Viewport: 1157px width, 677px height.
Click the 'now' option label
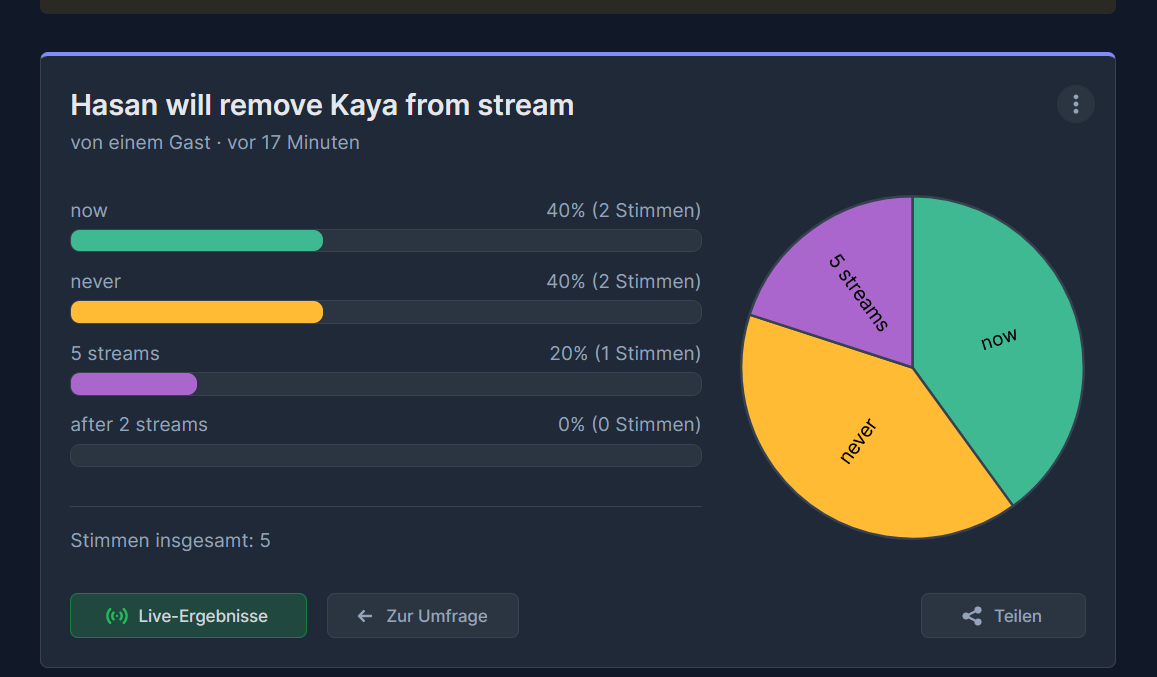pos(89,211)
